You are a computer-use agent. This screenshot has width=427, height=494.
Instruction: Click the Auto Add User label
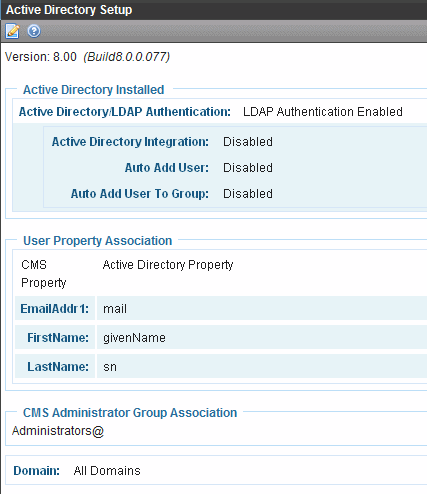click(167, 168)
